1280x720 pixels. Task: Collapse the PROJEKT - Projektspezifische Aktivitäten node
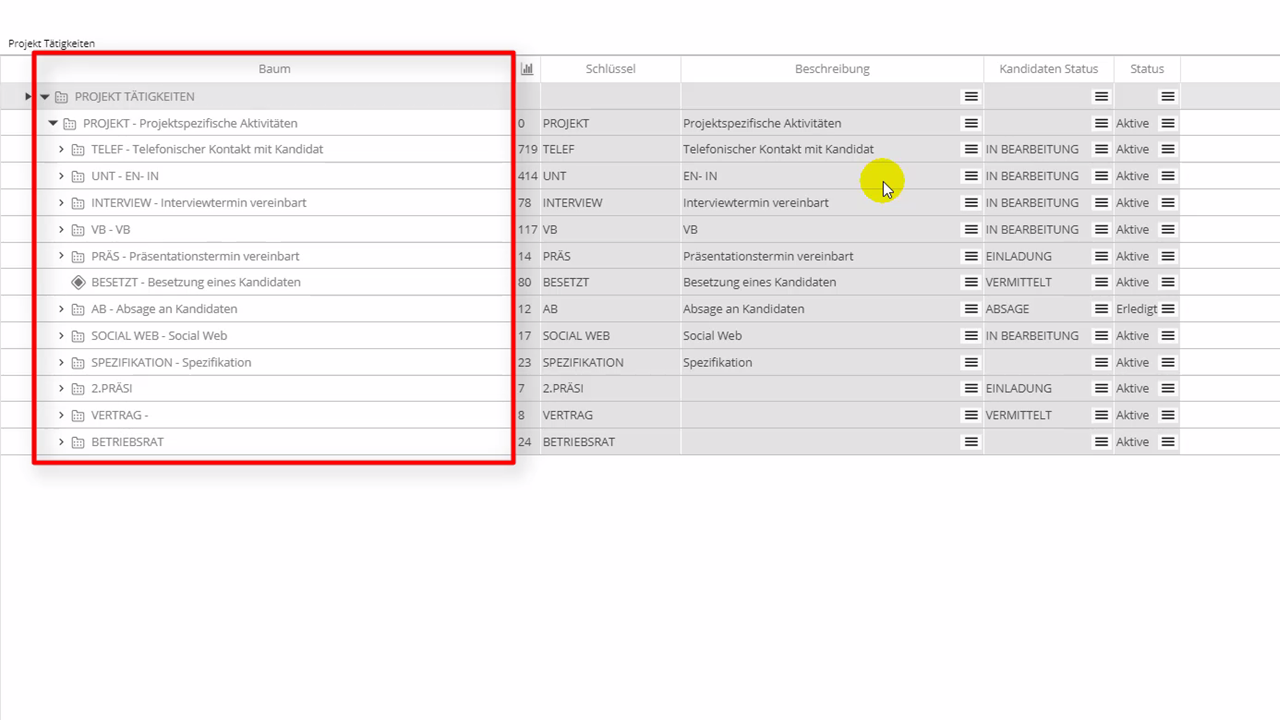click(54, 123)
